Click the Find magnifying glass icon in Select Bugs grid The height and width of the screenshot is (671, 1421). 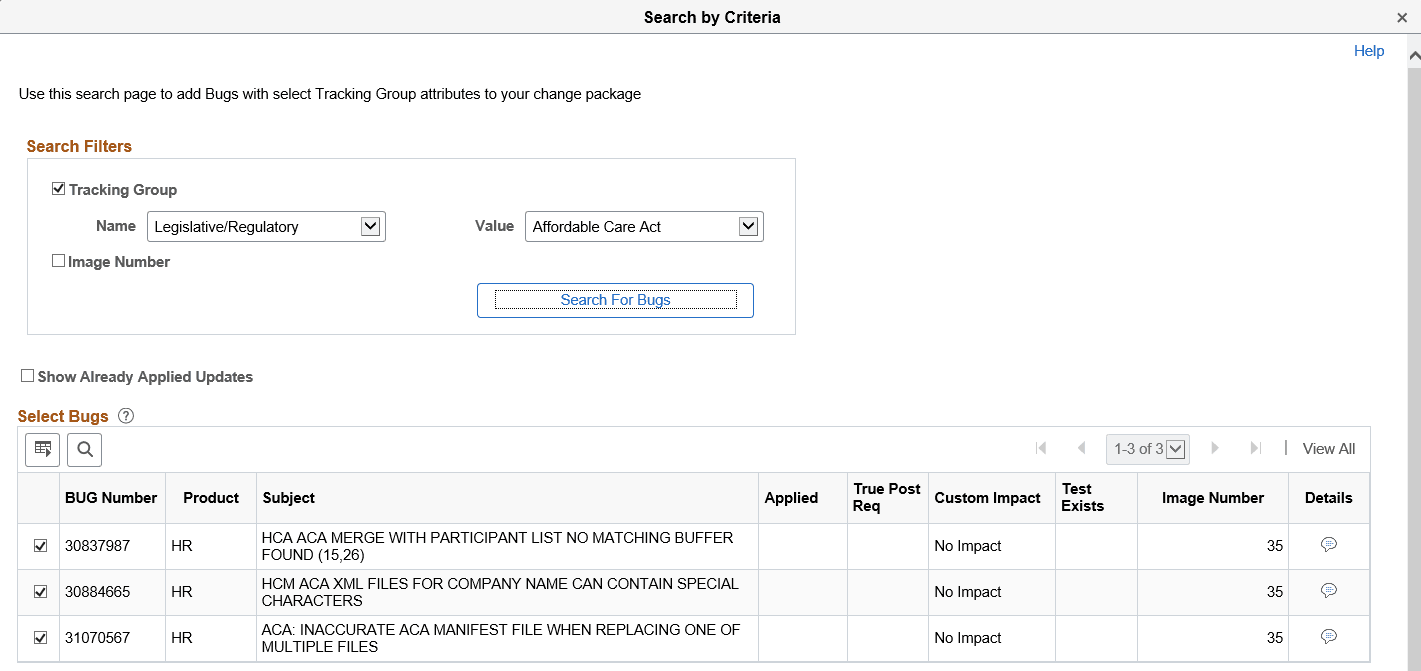(84, 449)
